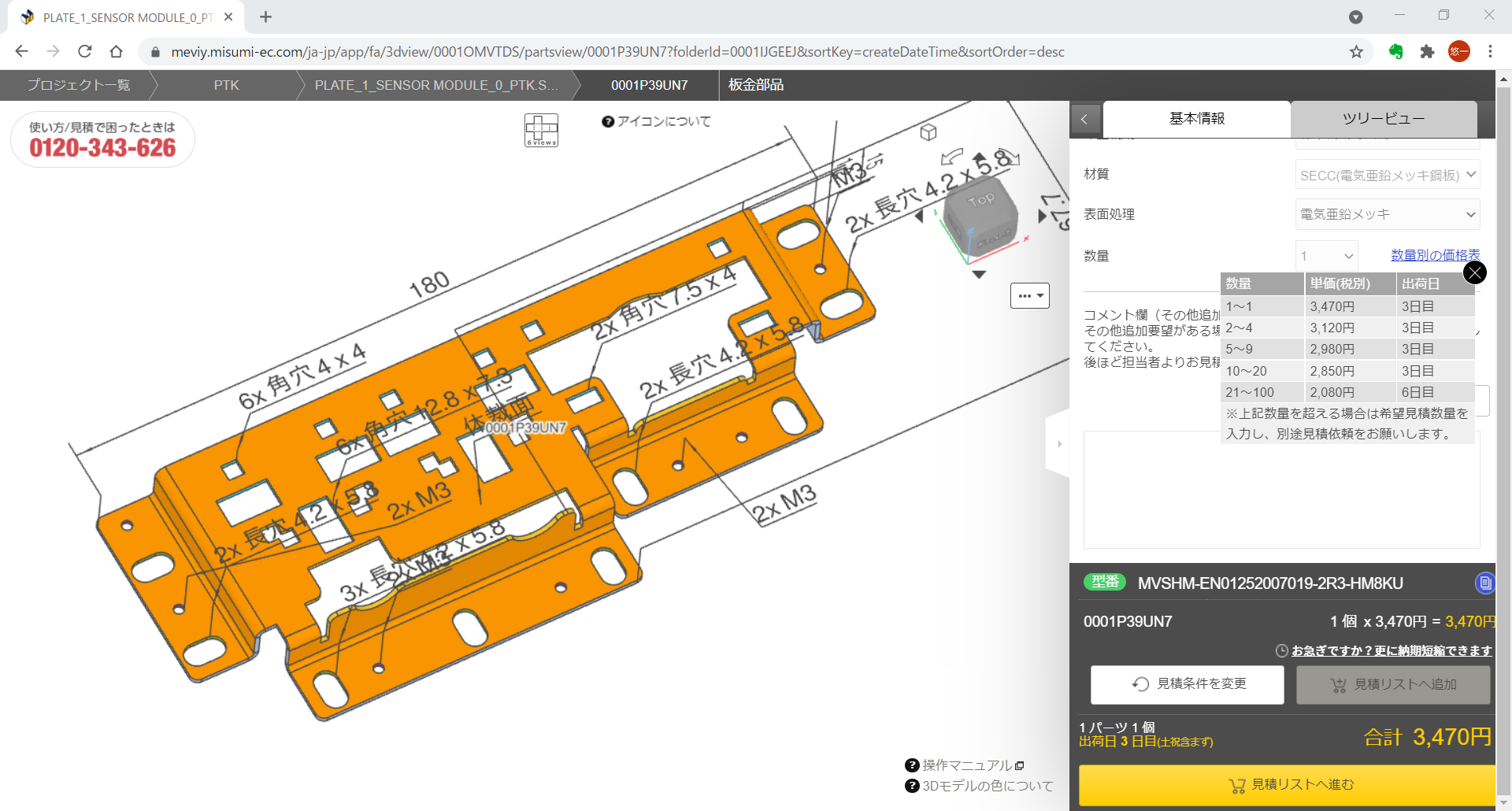Click the 6x 角穴 4 x 4 annotation
Viewport: 1512px width, 811px height.
click(x=302, y=376)
